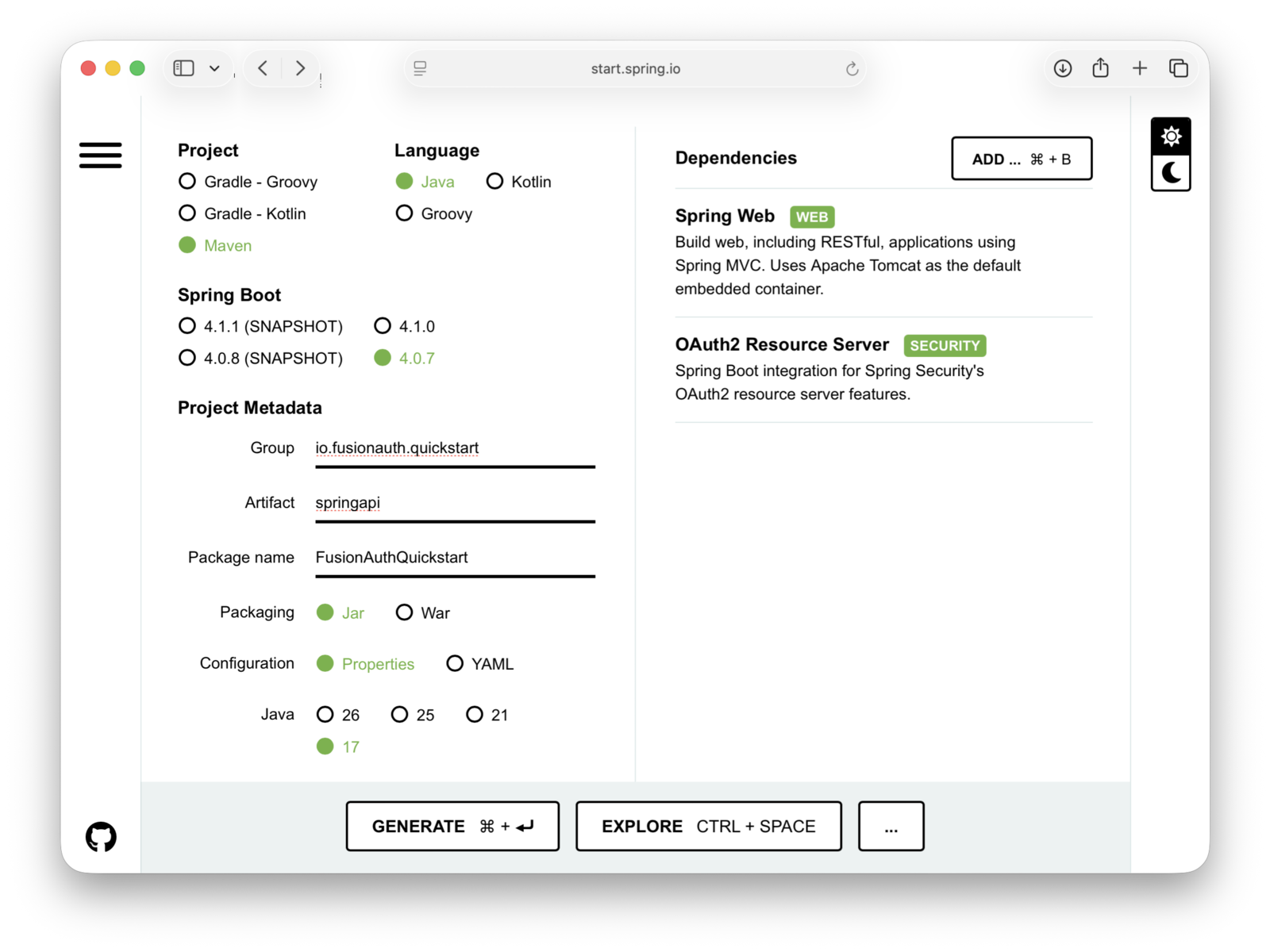Click the page reader icon in address bar
Viewport: 1270px width, 952px height.
(x=421, y=68)
